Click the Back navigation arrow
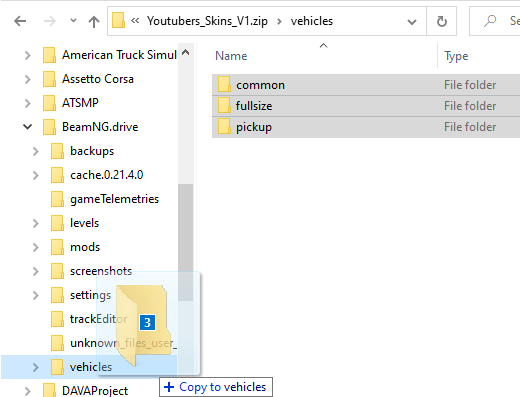 tap(20, 21)
